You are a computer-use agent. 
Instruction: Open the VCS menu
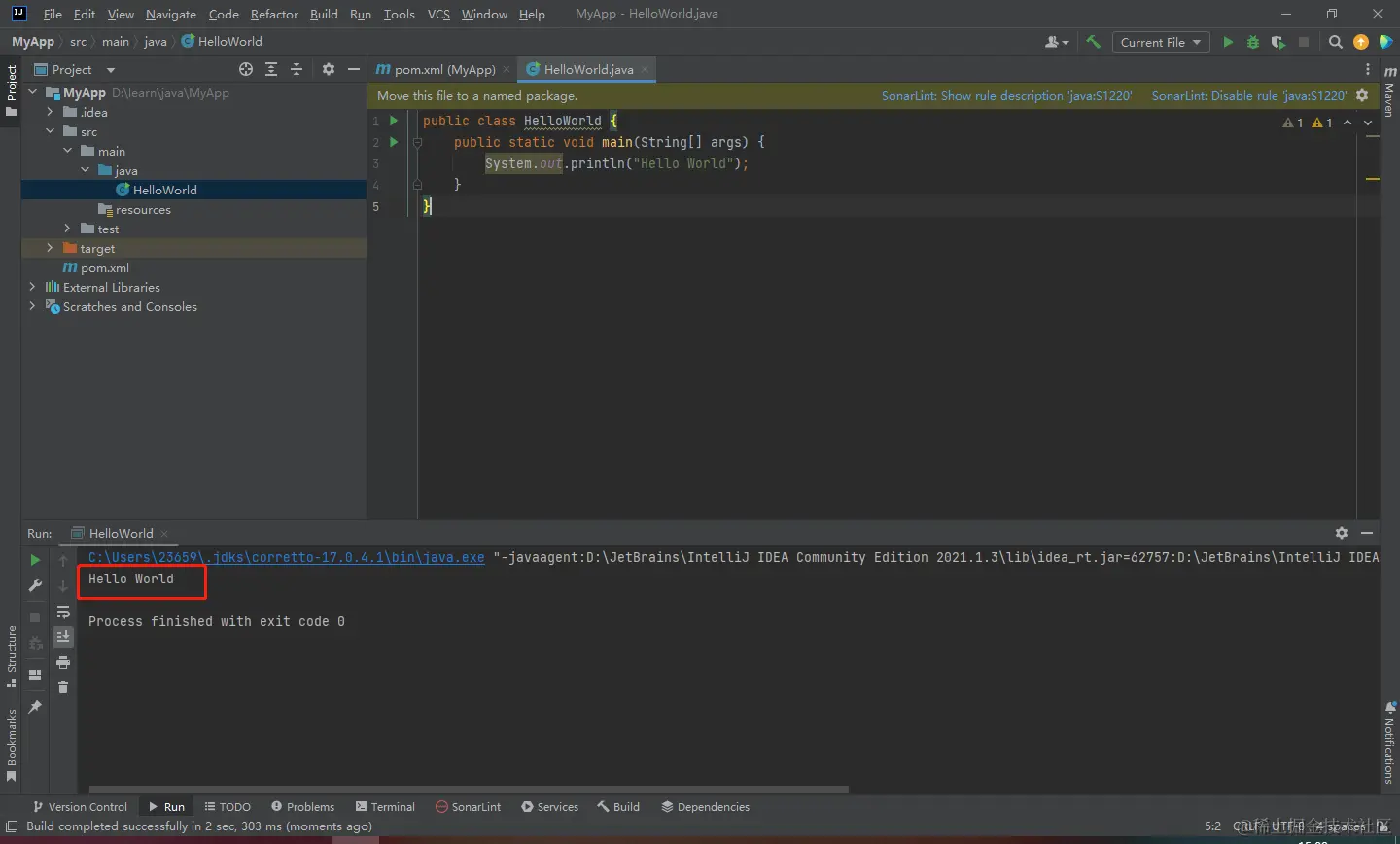[x=438, y=14]
